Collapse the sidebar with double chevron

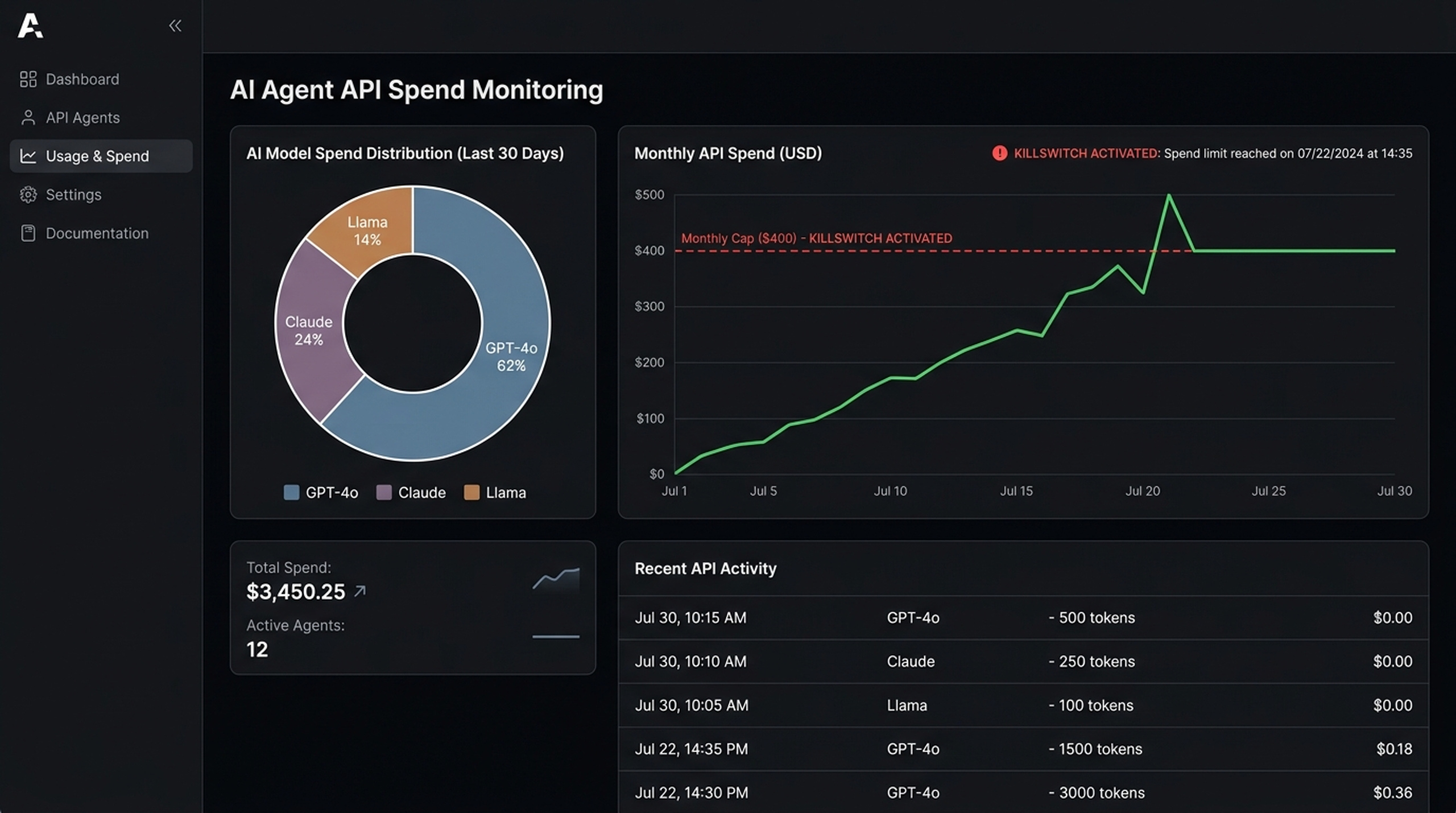[x=175, y=26]
